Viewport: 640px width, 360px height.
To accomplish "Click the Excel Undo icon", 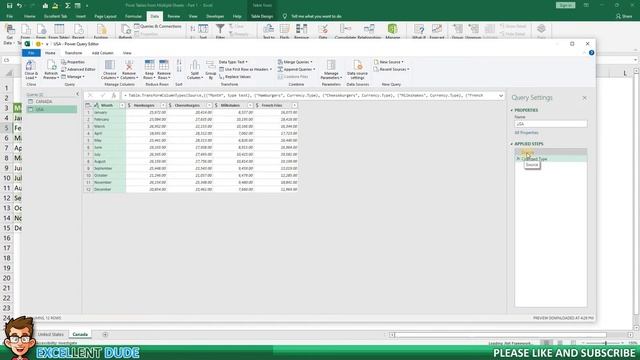I will pyautogui.click(x=19, y=6).
